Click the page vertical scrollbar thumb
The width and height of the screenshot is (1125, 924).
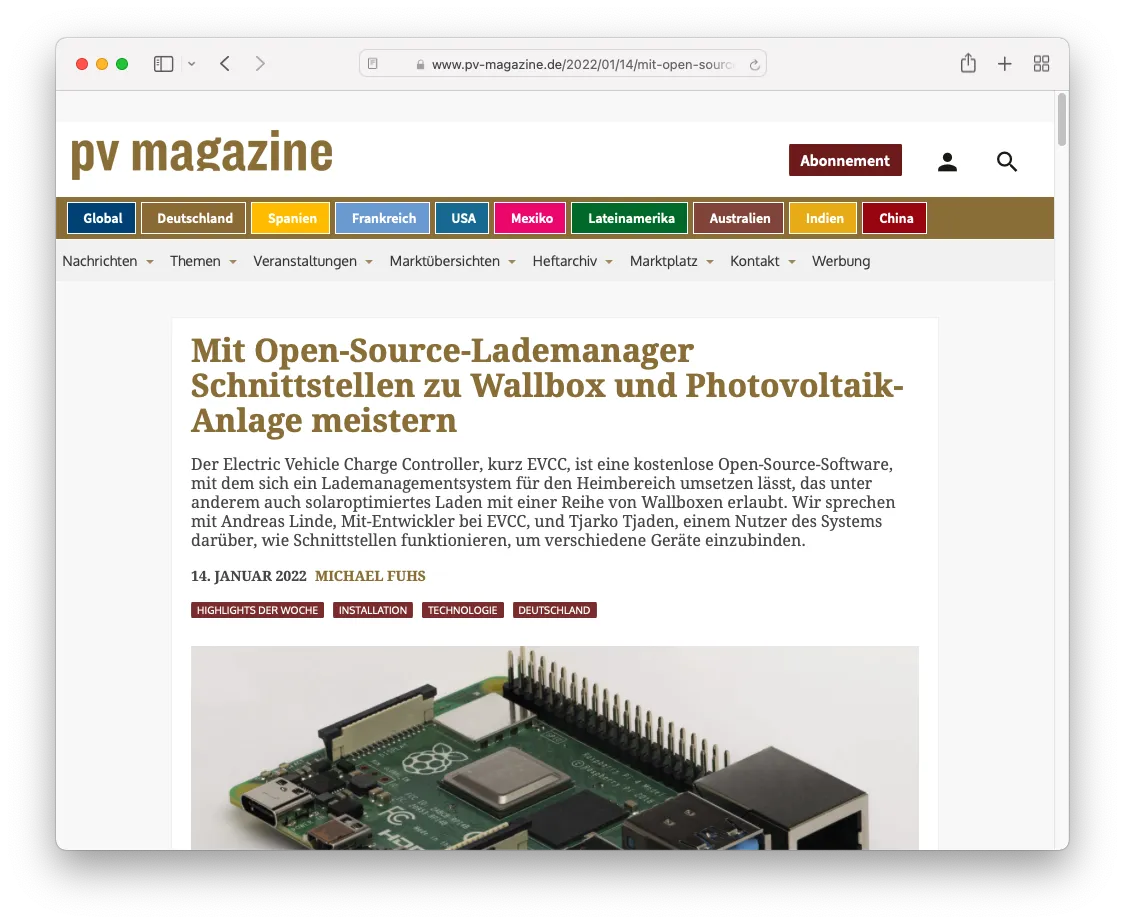(x=1062, y=119)
